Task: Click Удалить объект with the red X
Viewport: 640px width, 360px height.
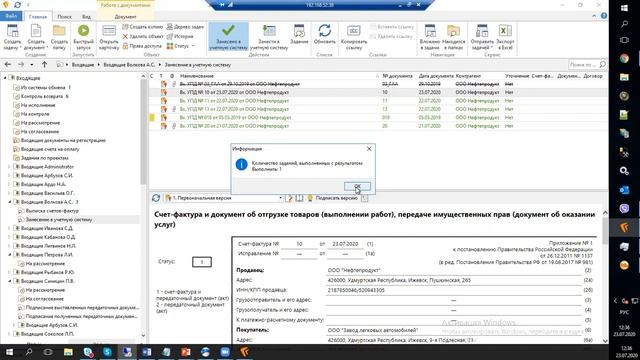Action: coord(143,36)
